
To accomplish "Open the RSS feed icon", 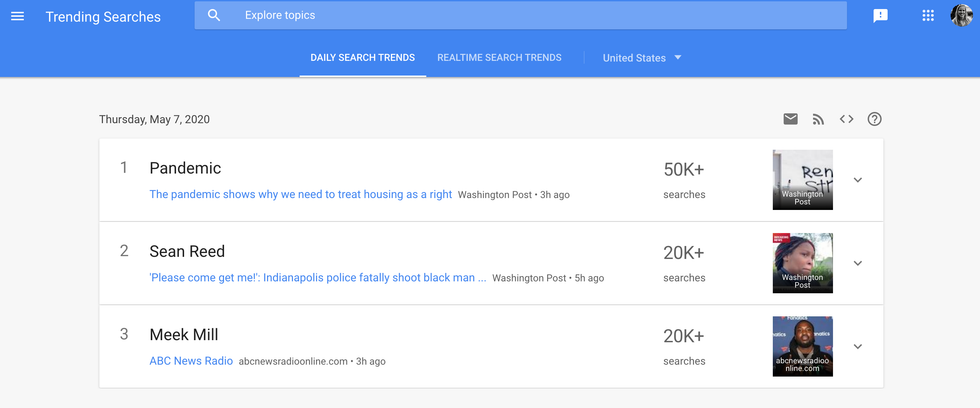I will pos(818,119).
